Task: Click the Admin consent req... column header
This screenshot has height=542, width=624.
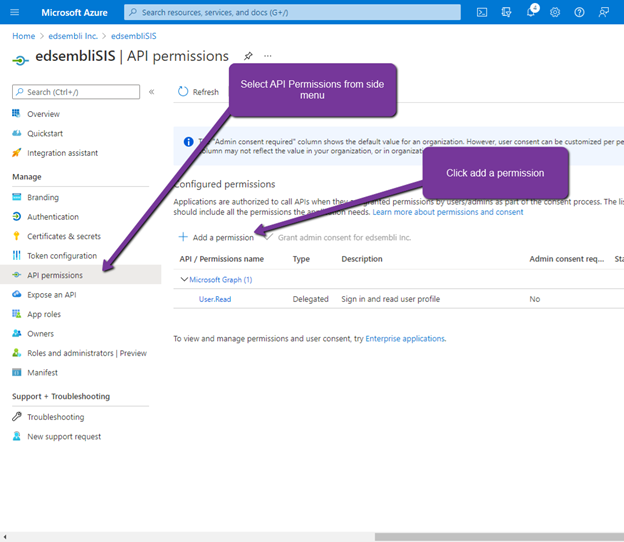Action: (x=567, y=259)
